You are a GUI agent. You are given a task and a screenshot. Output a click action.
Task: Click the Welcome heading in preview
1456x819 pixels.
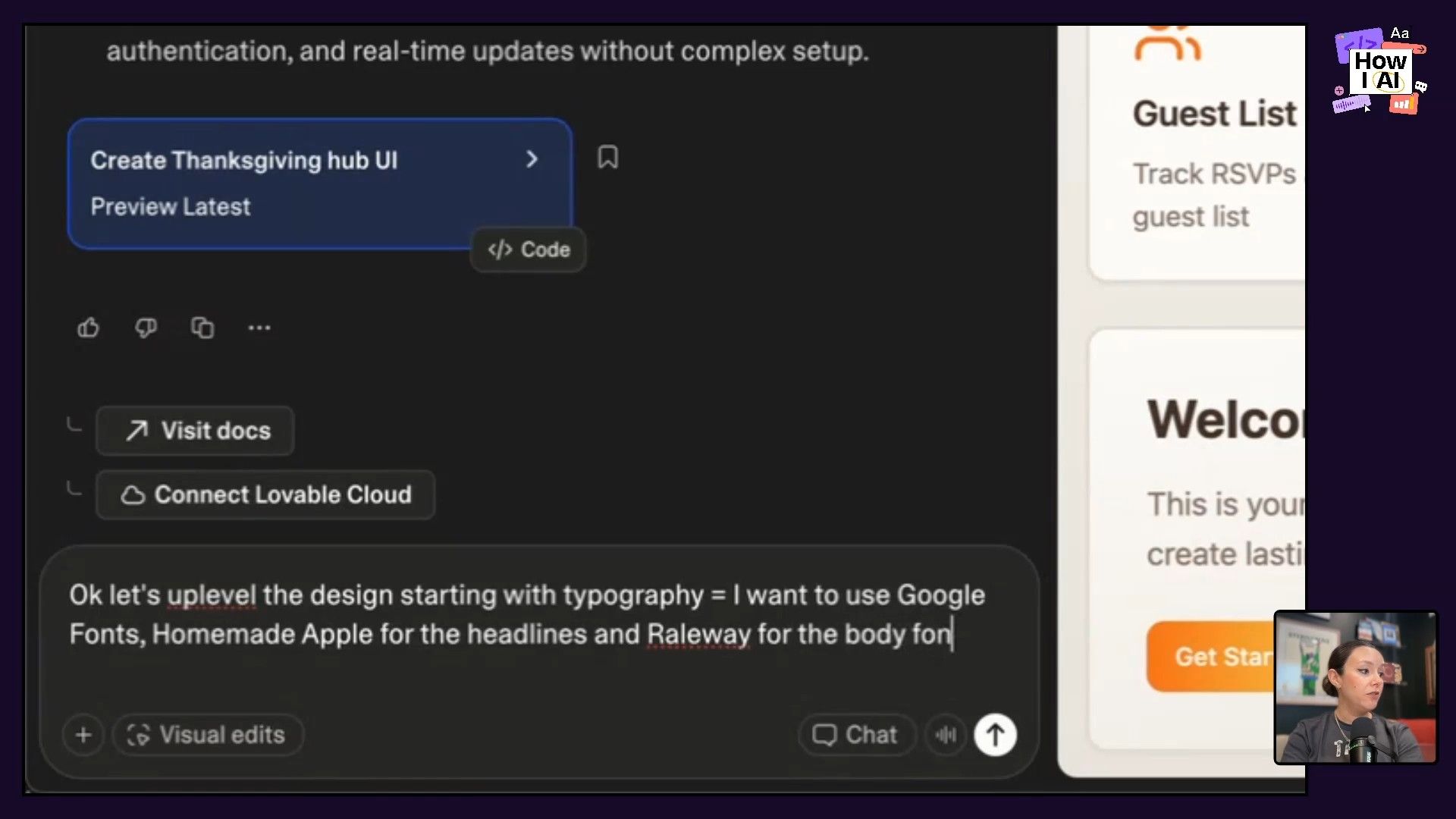click(x=1225, y=419)
